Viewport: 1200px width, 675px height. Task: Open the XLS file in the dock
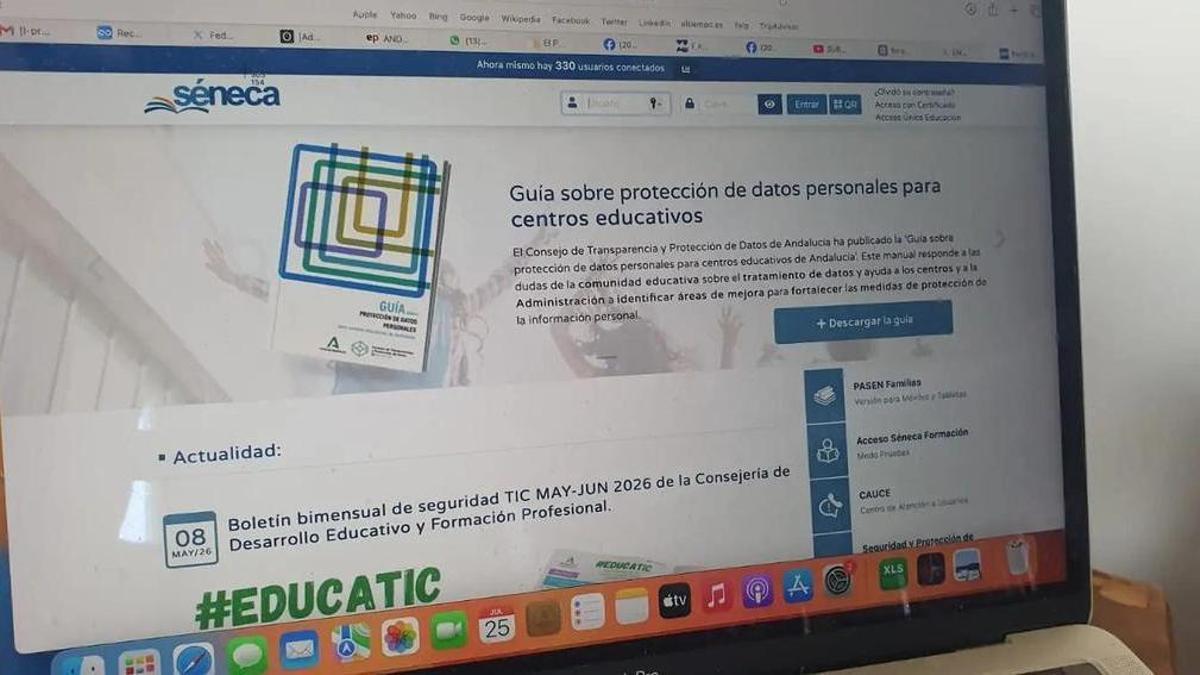[893, 574]
